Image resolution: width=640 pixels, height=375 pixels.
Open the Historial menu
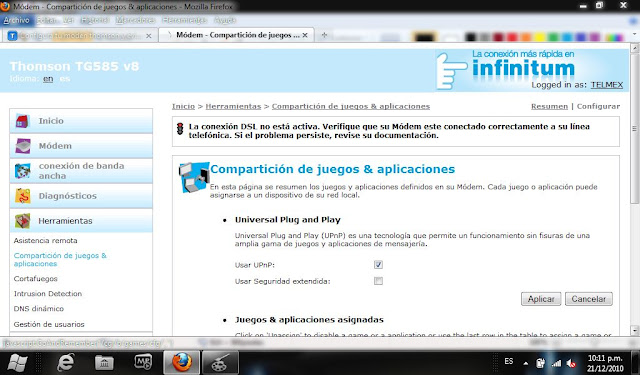tap(95, 20)
